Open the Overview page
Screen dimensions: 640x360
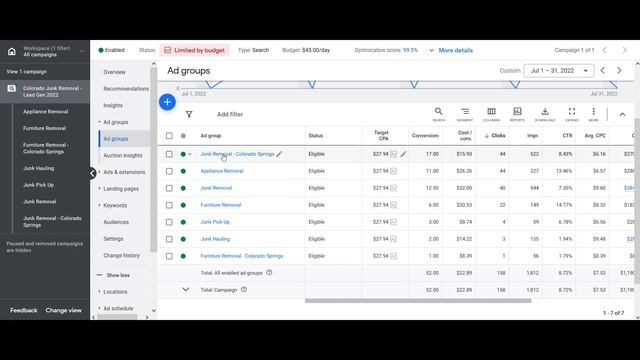(114, 72)
